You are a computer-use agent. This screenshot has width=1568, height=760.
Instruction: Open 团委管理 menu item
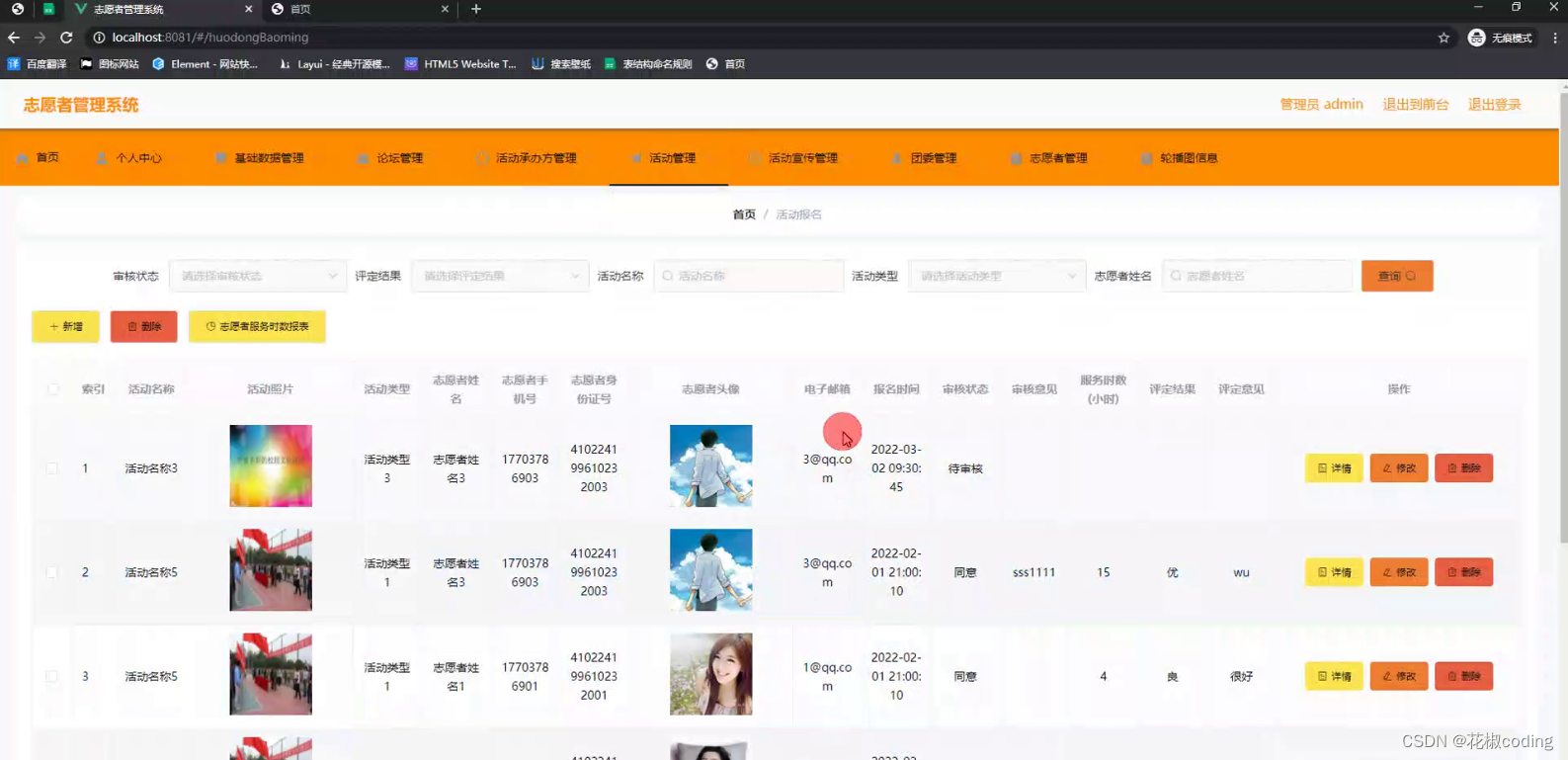pos(924,158)
